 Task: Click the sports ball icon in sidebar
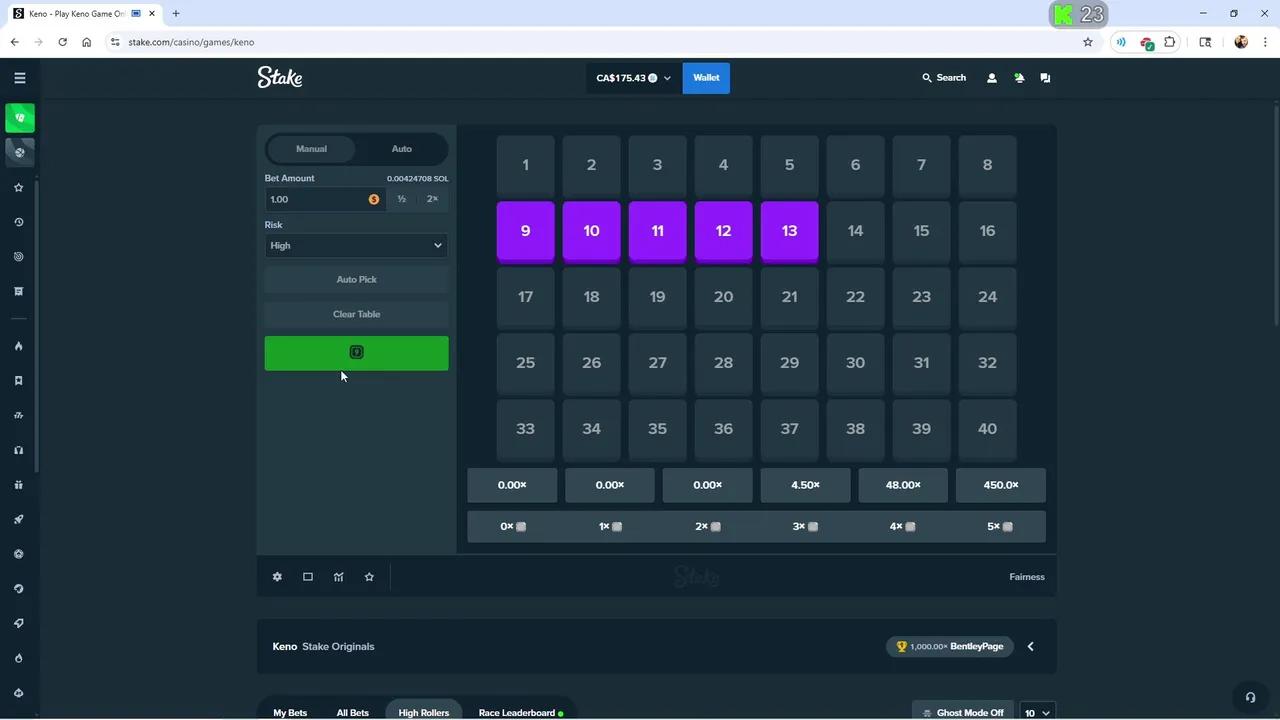pos(20,152)
